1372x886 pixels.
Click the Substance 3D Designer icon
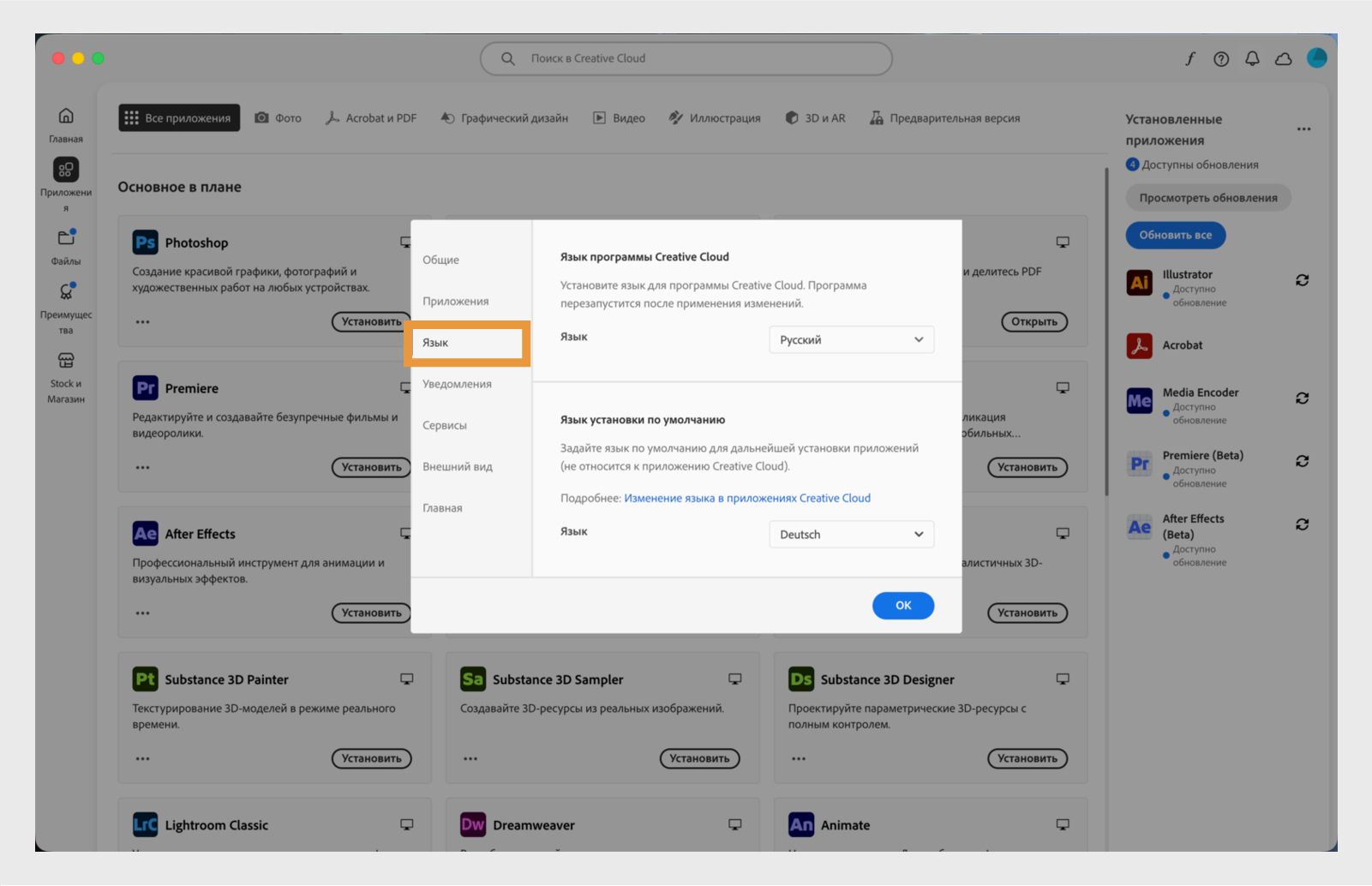tap(801, 679)
